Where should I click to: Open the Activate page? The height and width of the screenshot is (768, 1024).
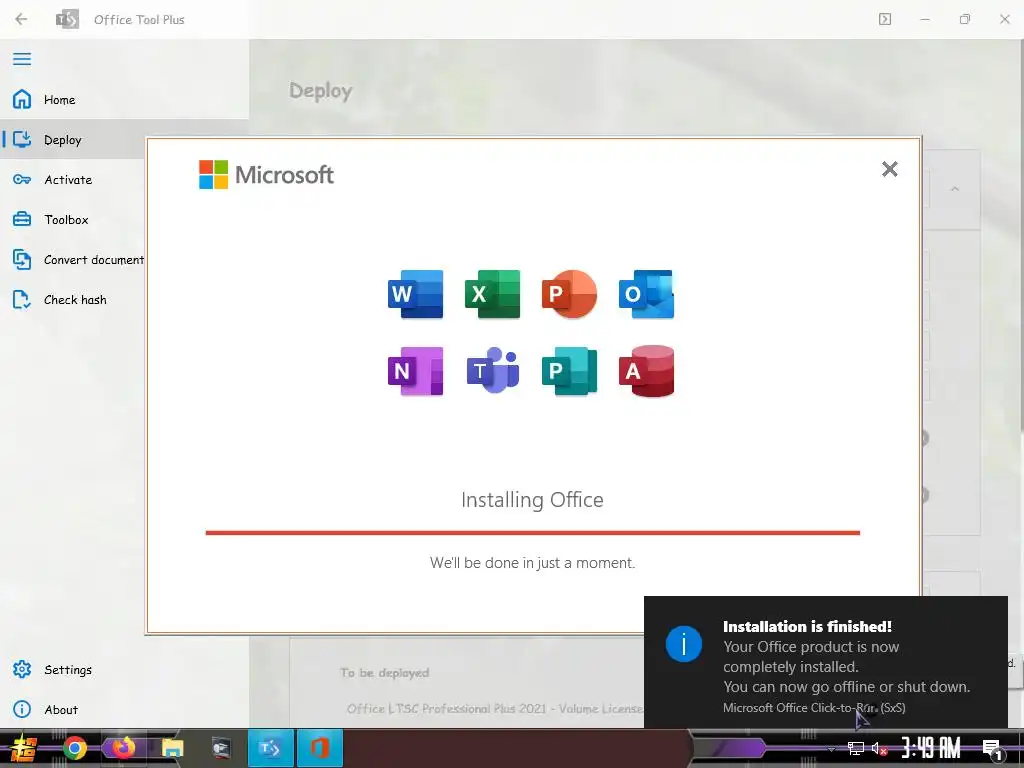[73, 180]
